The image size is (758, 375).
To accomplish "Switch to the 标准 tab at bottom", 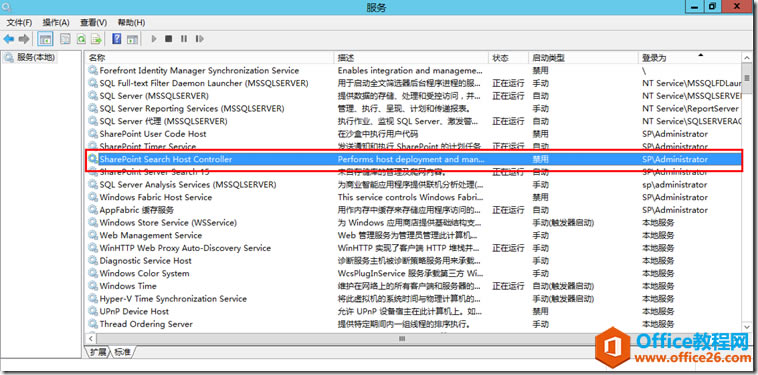I will [x=122, y=352].
